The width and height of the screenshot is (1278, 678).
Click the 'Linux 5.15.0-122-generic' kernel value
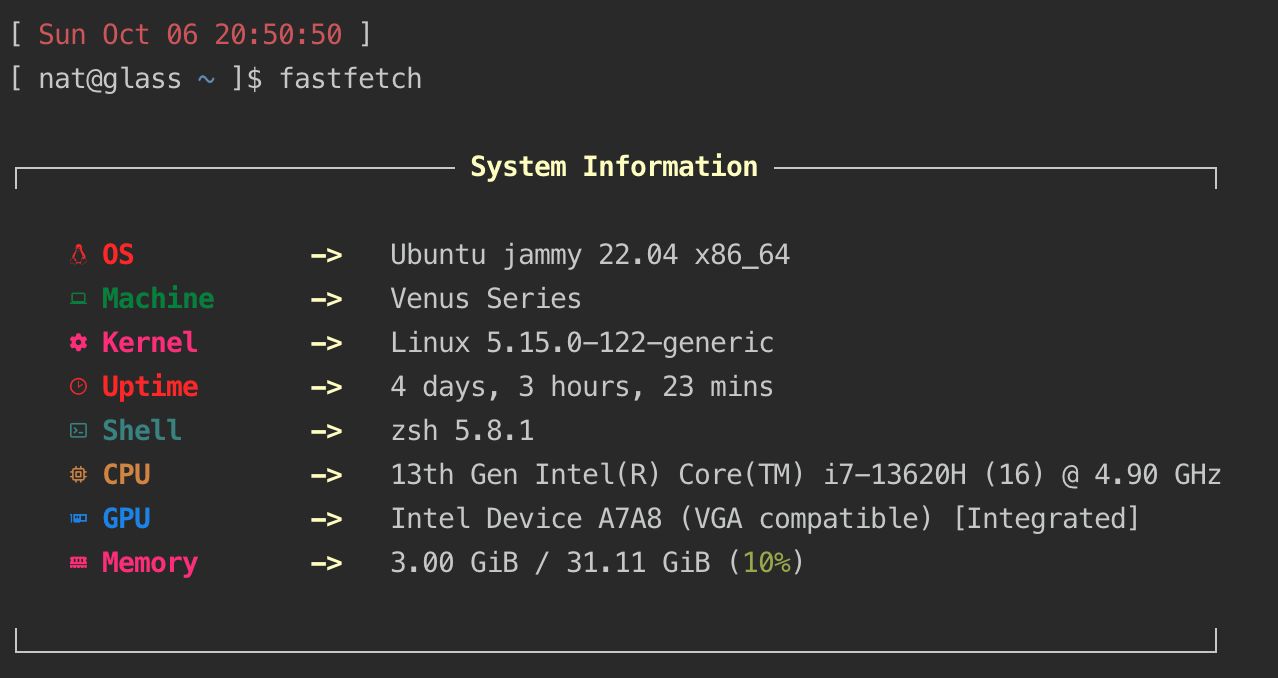click(582, 343)
